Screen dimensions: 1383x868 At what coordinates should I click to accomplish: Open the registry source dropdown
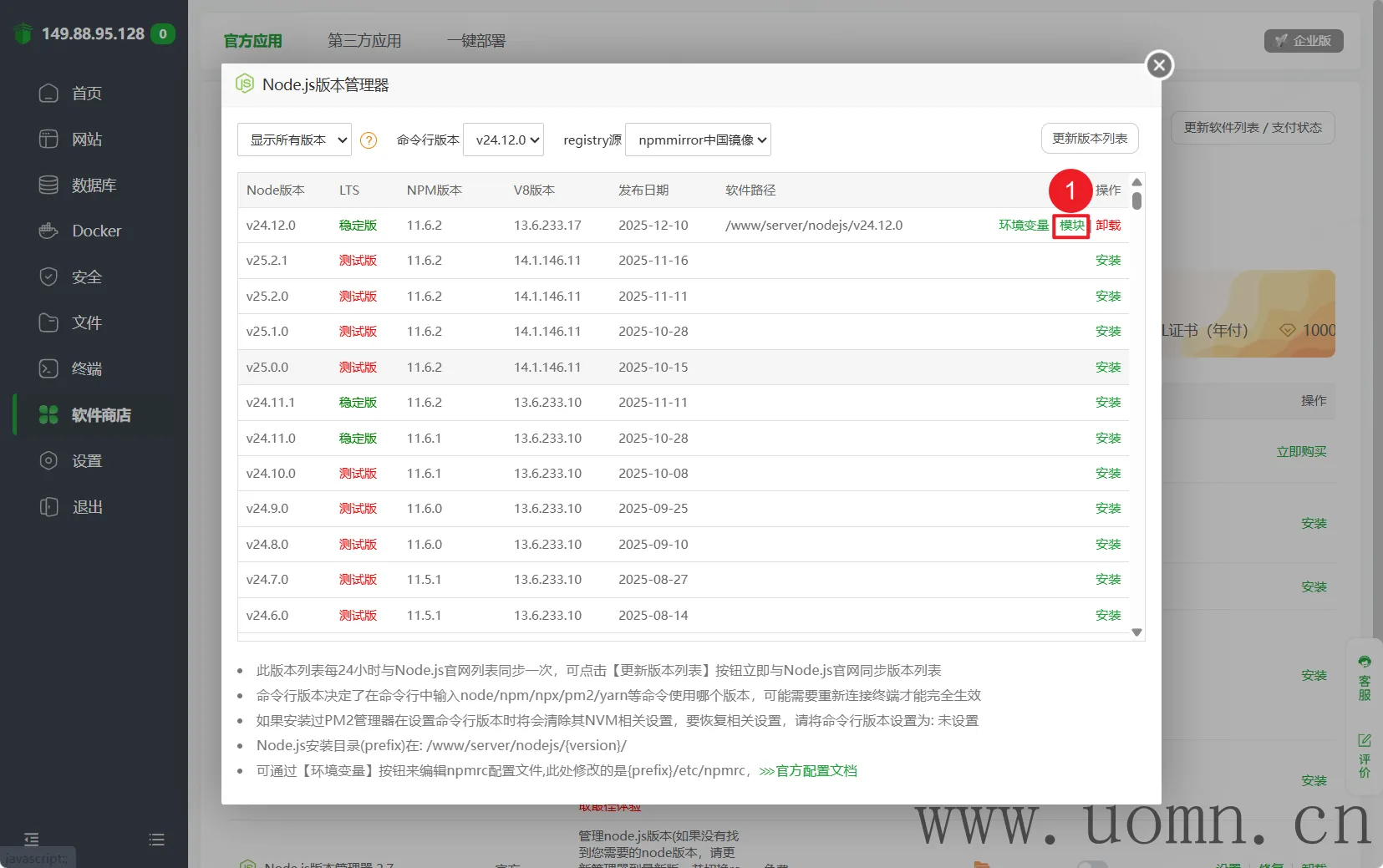click(x=698, y=140)
